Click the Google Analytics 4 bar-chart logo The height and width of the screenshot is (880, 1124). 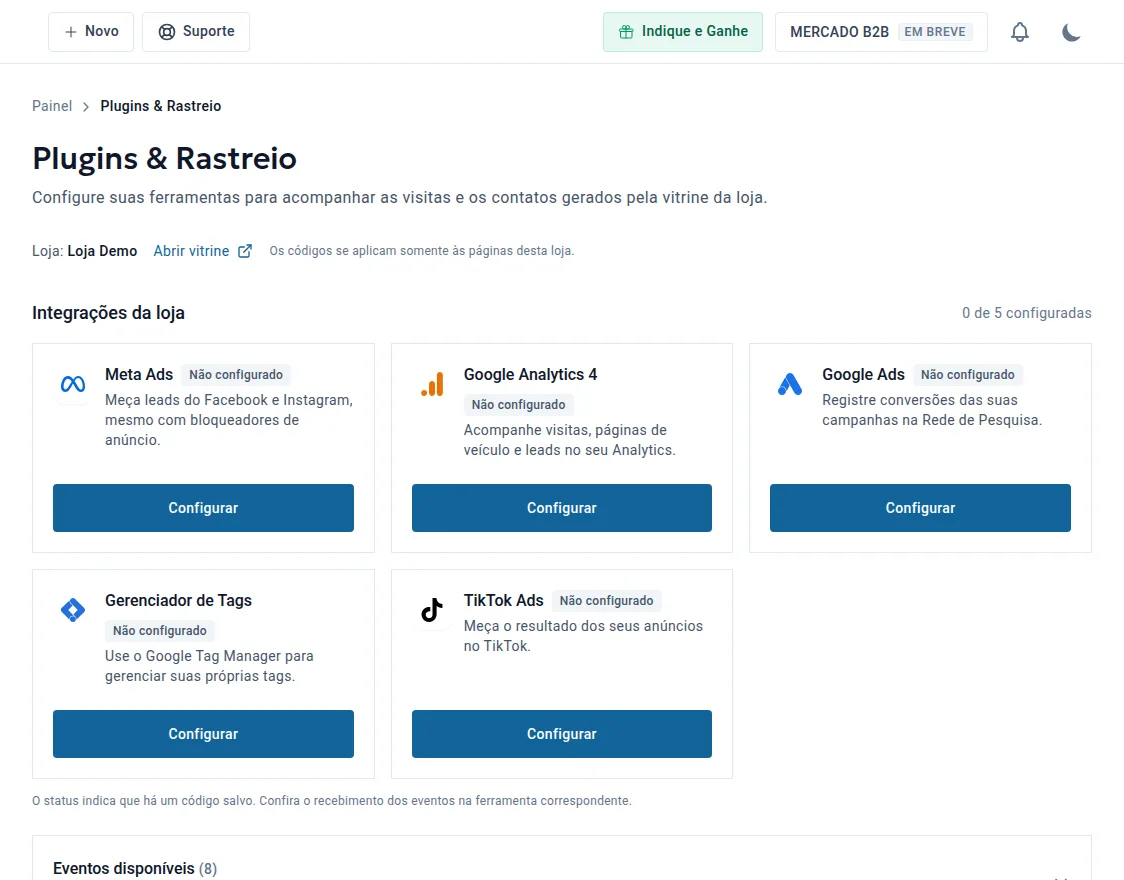[x=432, y=384]
